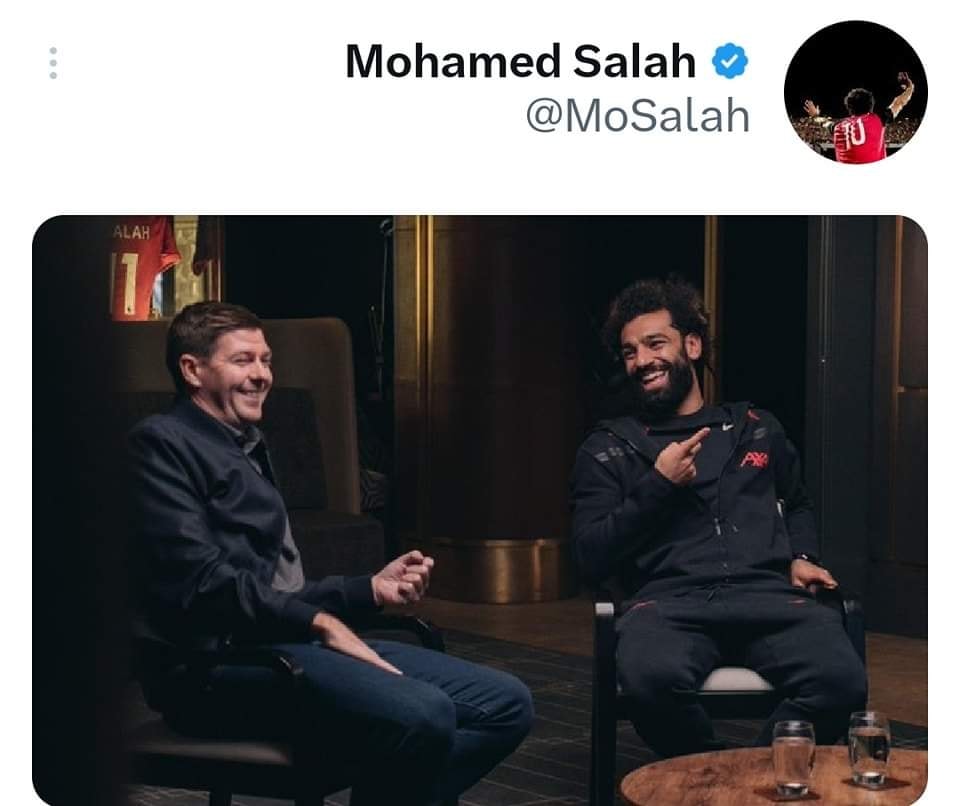Open the @MoSalah handle link
This screenshot has height=806, width=960.
click(637, 116)
